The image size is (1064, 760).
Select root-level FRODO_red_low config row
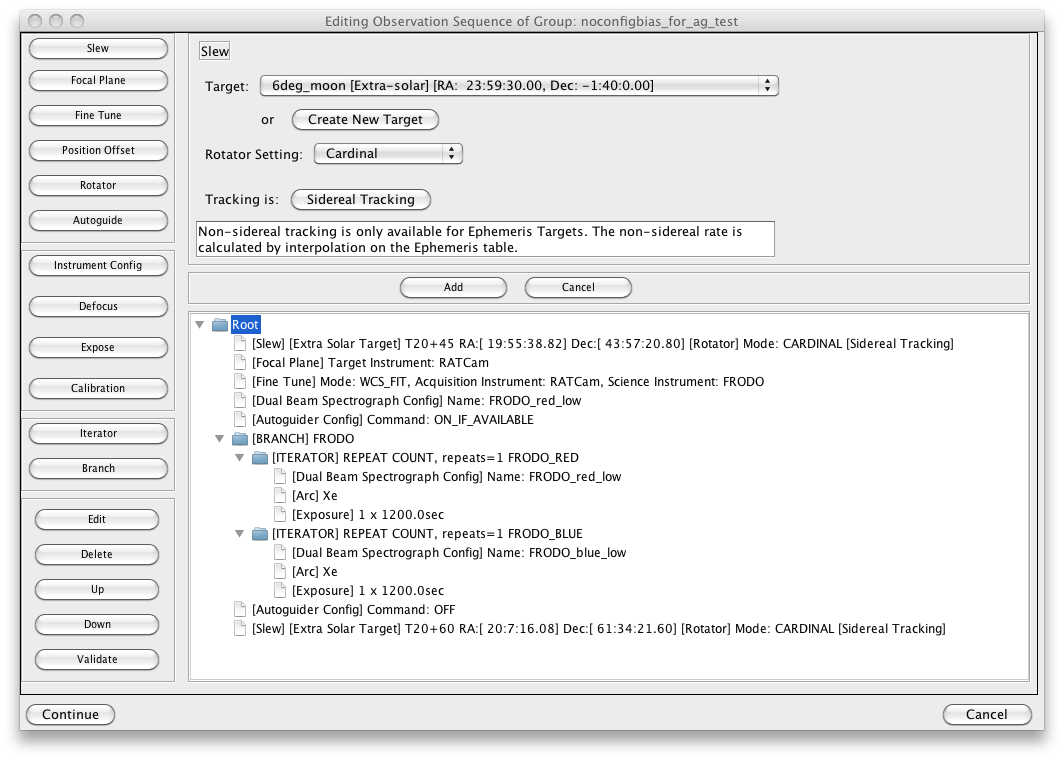pos(417,400)
